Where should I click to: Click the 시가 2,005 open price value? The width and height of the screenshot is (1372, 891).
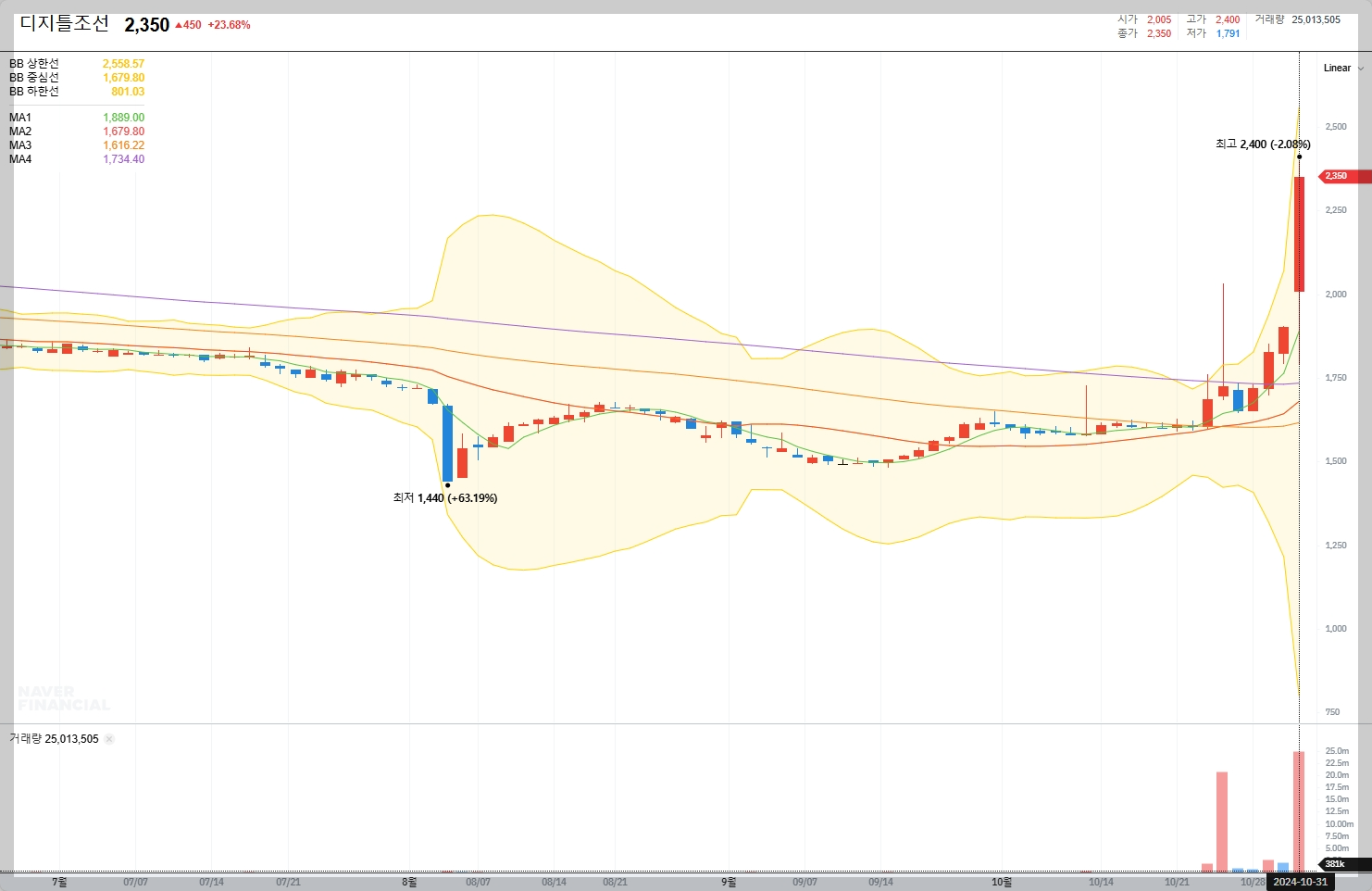(x=1159, y=19)
